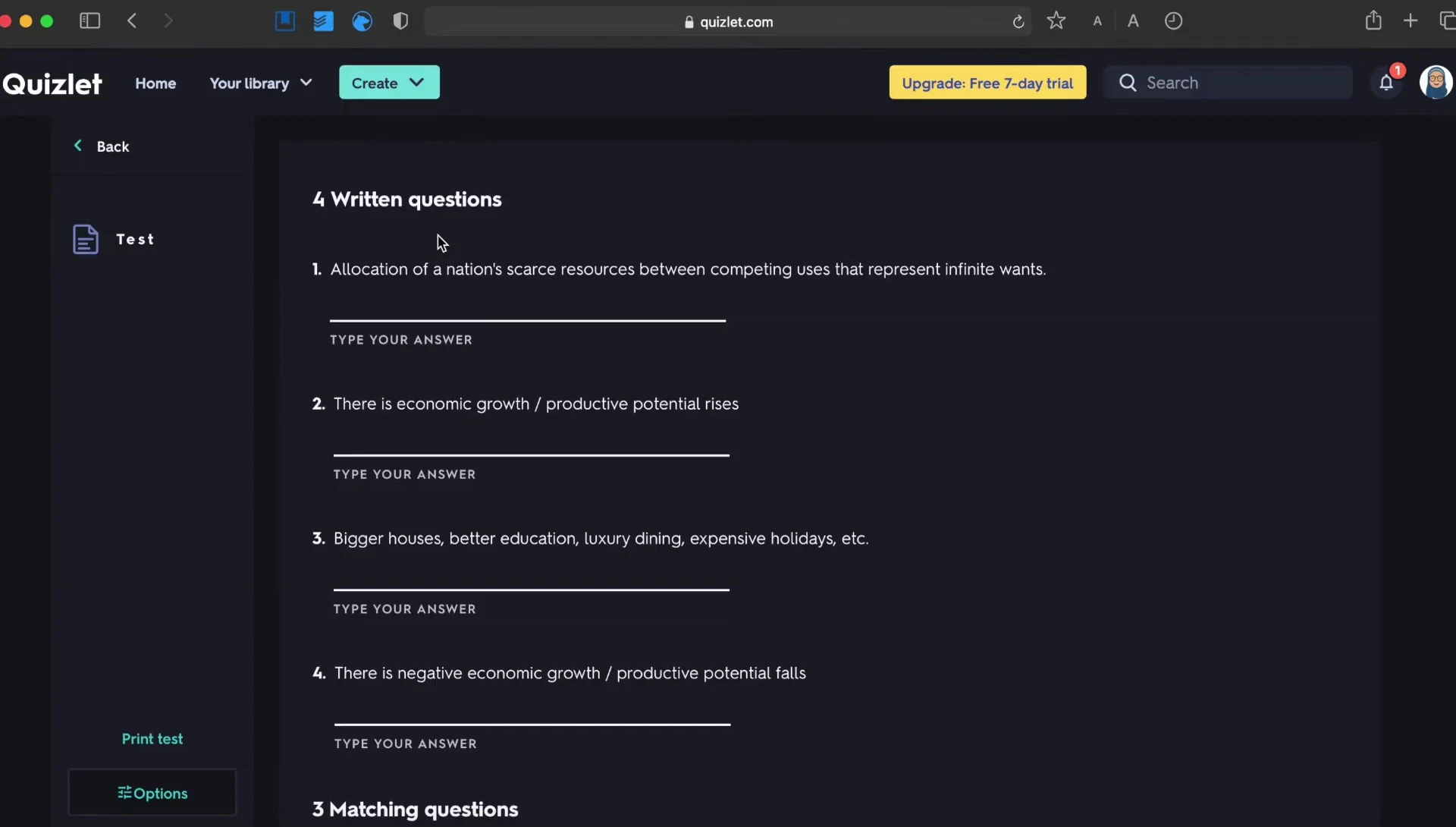Screen dimensions: 1456x827
Task: Click the Upgrade: Free 7-day trial button
Action: [x=987, y=83]
